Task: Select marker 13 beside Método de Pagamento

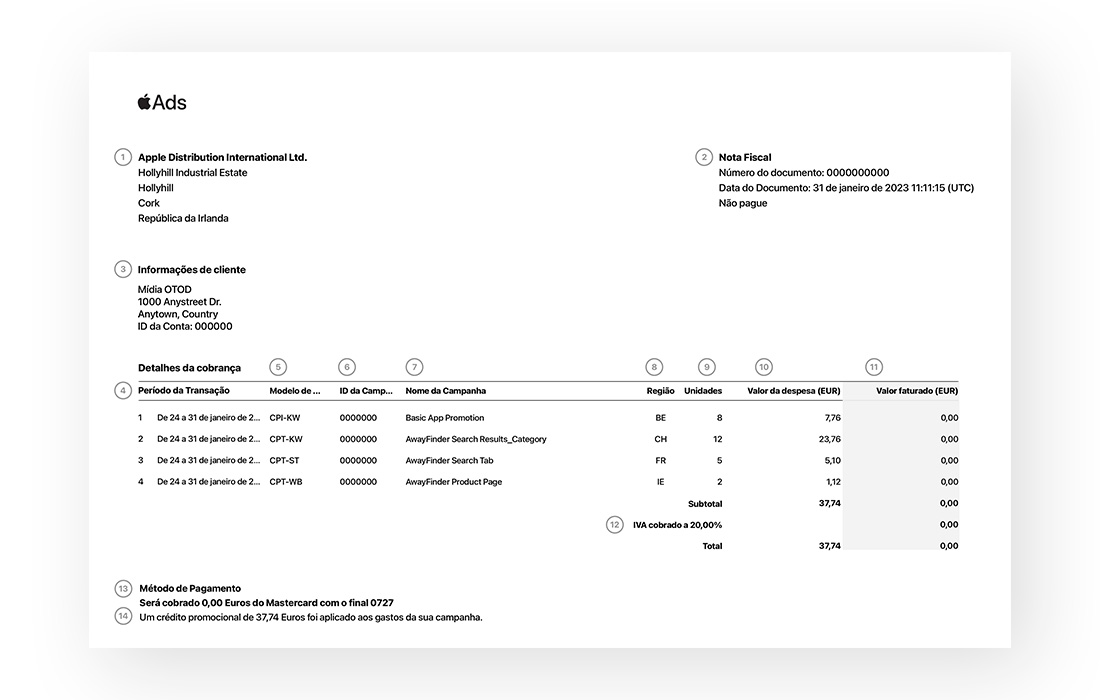Action: point(123,588)
